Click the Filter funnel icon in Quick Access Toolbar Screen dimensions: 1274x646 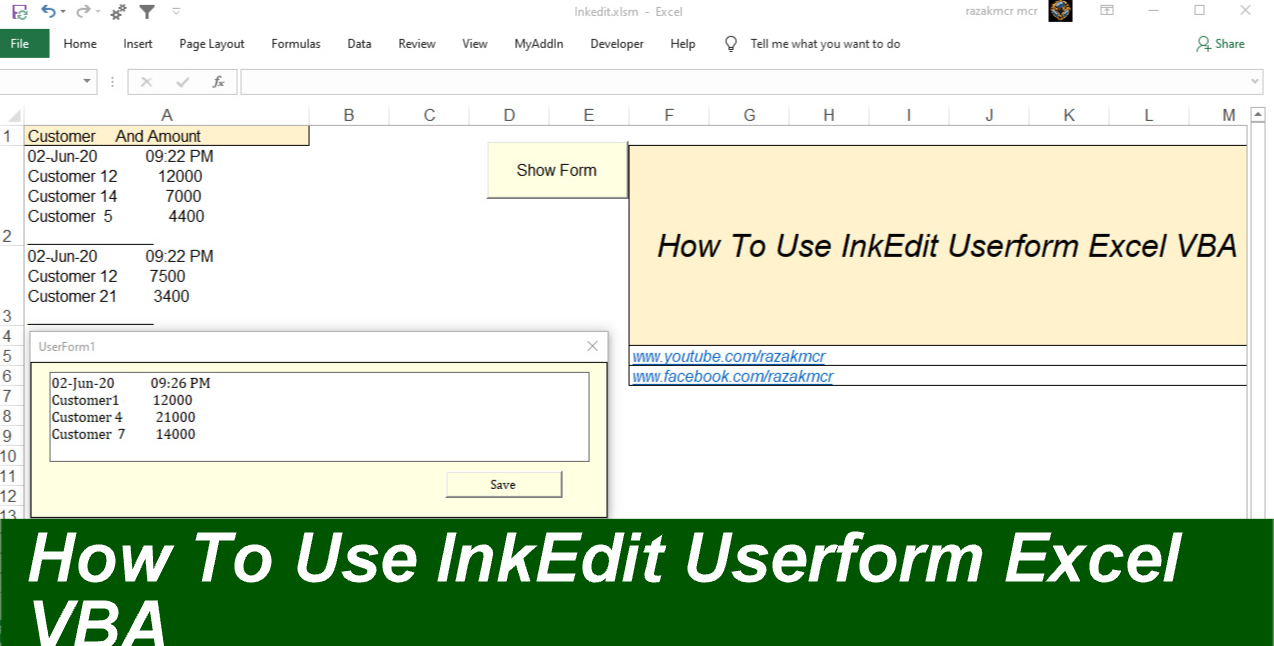click(147, 12)
